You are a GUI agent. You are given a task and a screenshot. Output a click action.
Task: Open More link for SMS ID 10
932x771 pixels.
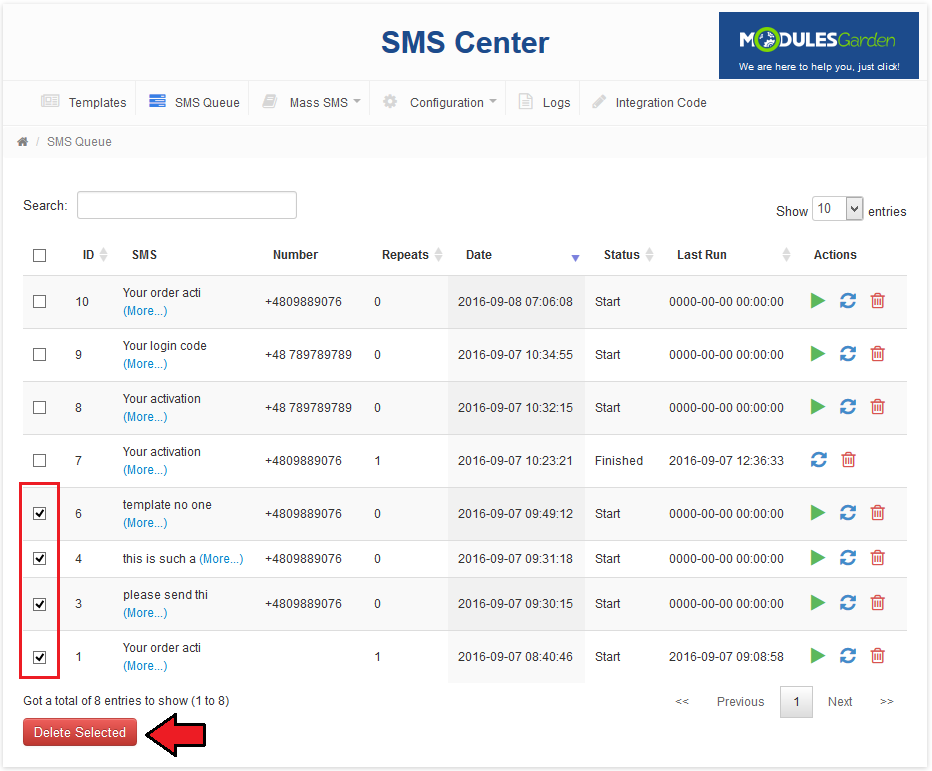(x=145, y=310)
